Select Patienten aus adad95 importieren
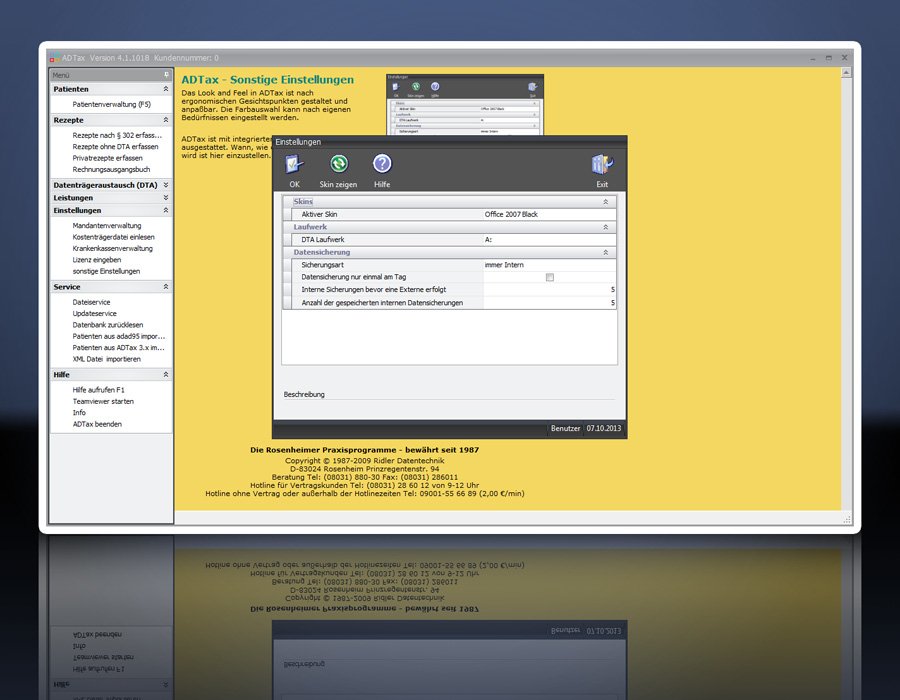Image resolution: width=900 pixels, height=700 pixels. click(118, 336)
